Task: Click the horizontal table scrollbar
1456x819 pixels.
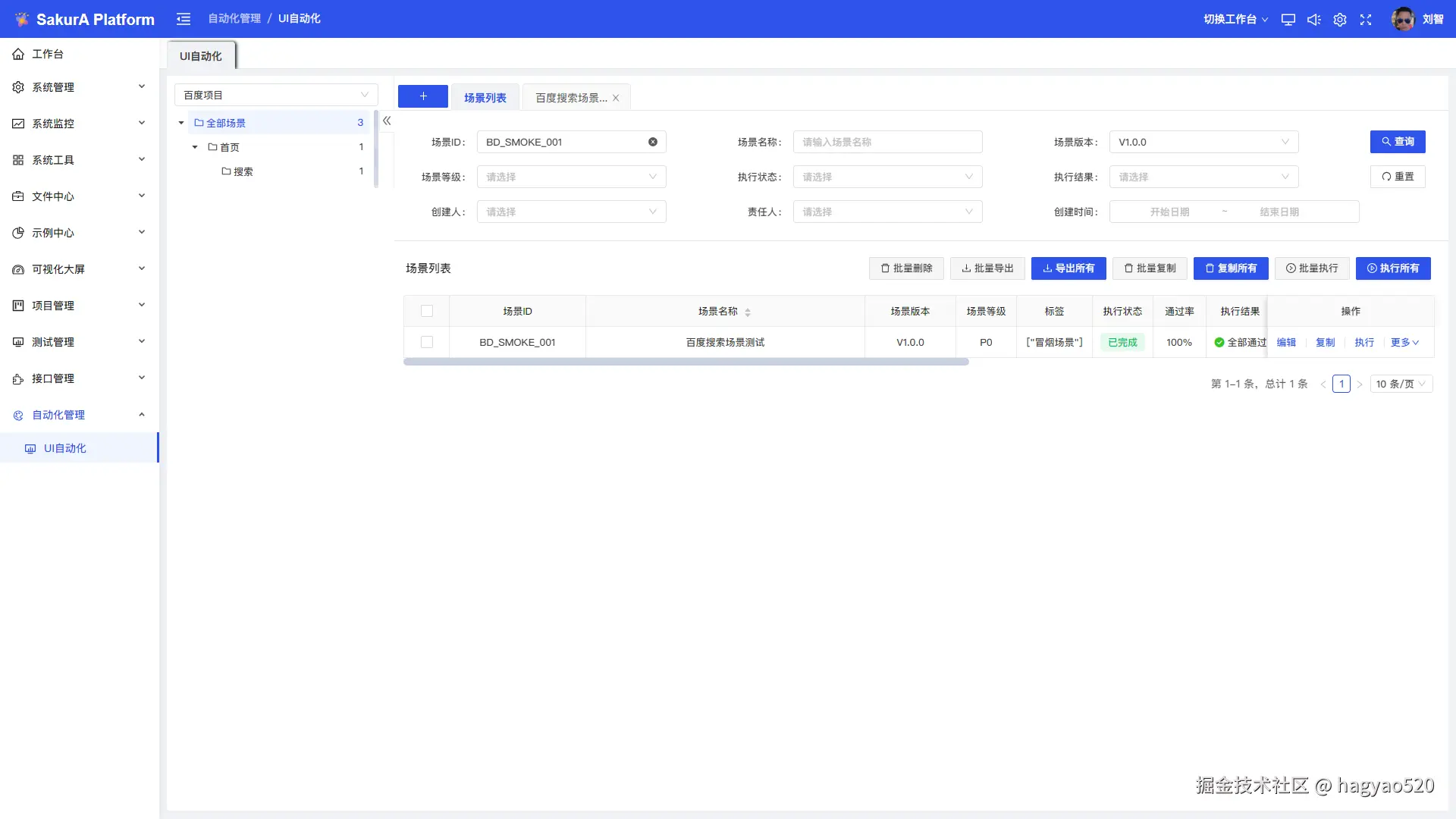Action: point(686,362)
